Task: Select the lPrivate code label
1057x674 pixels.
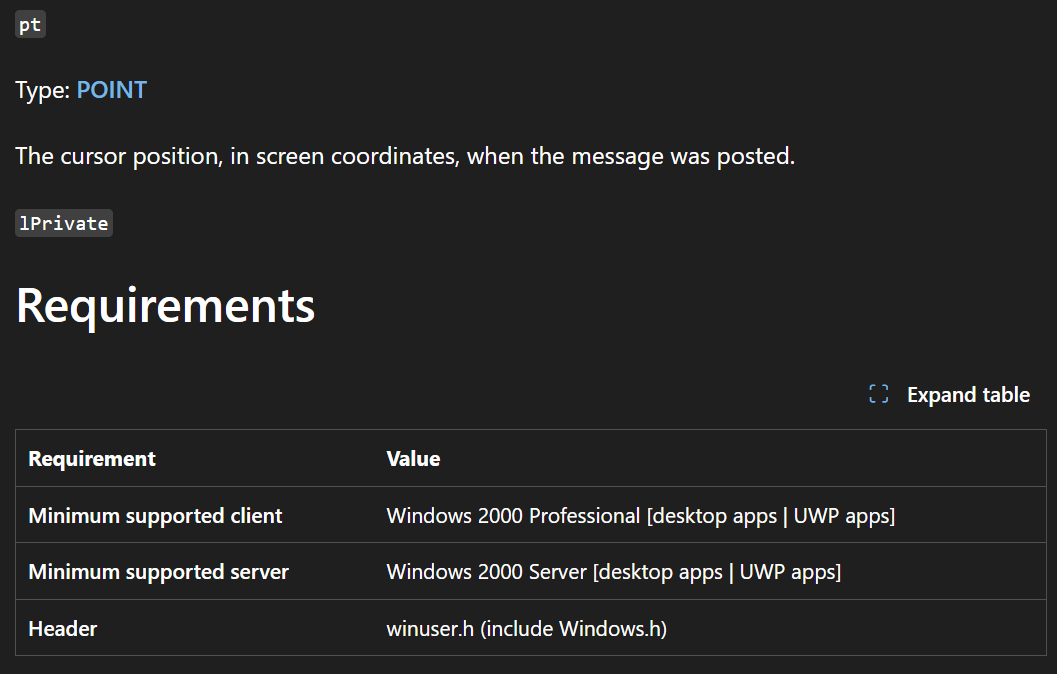Action: 63,223
